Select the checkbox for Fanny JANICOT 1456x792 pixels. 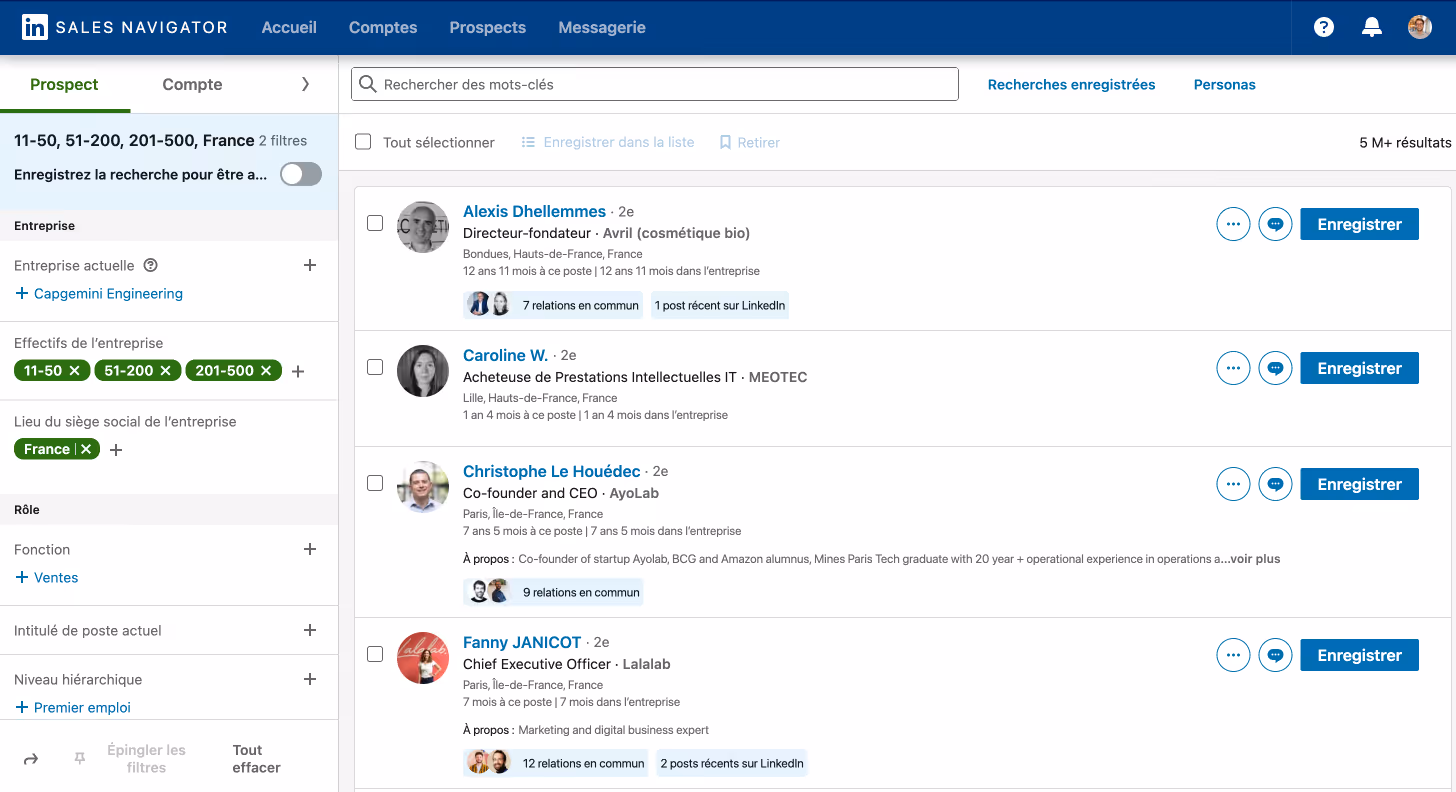point(375,654)
